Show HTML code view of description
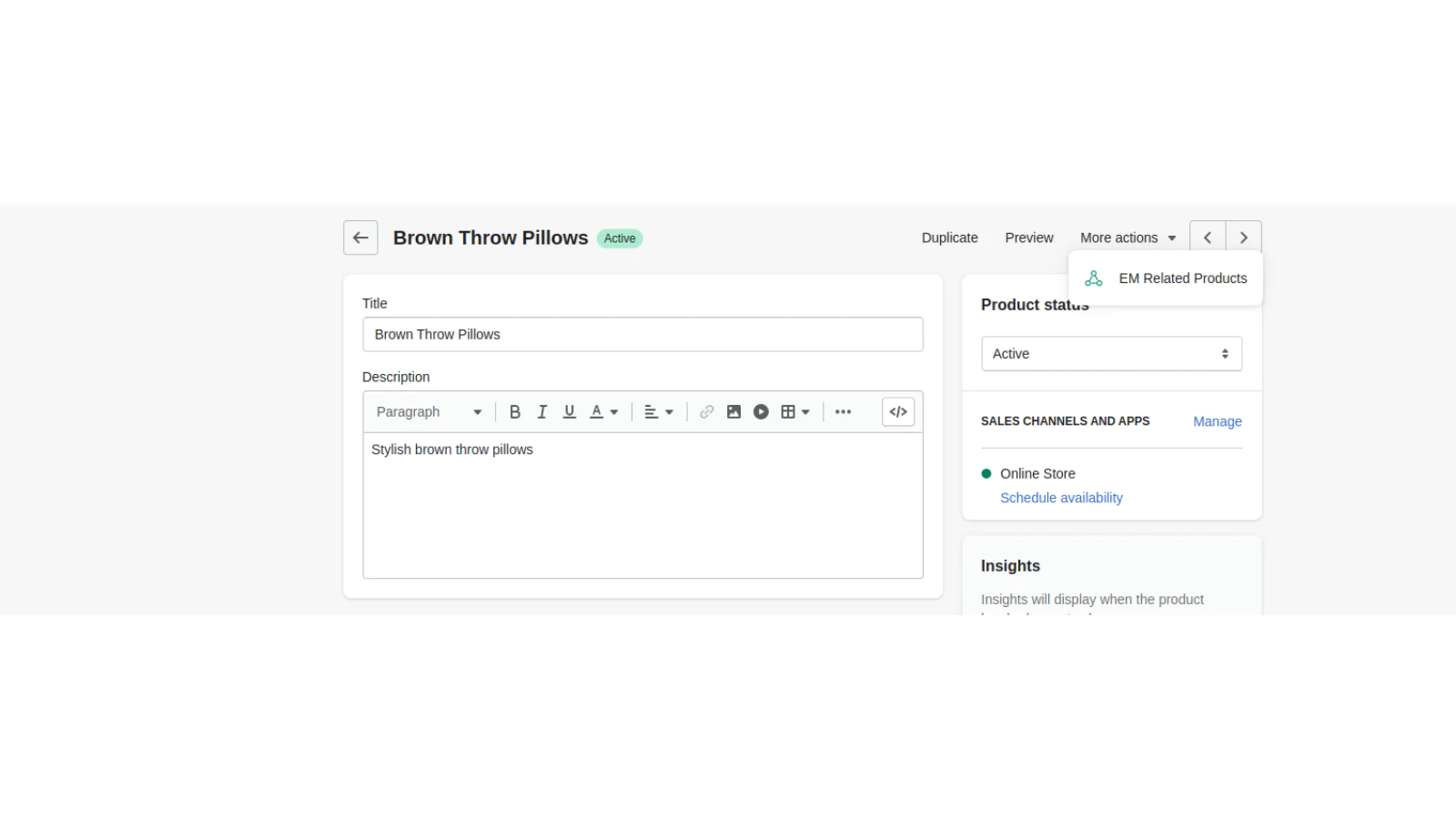Image resolution: width=1456 pixels, height=819 pixels. 898,412
